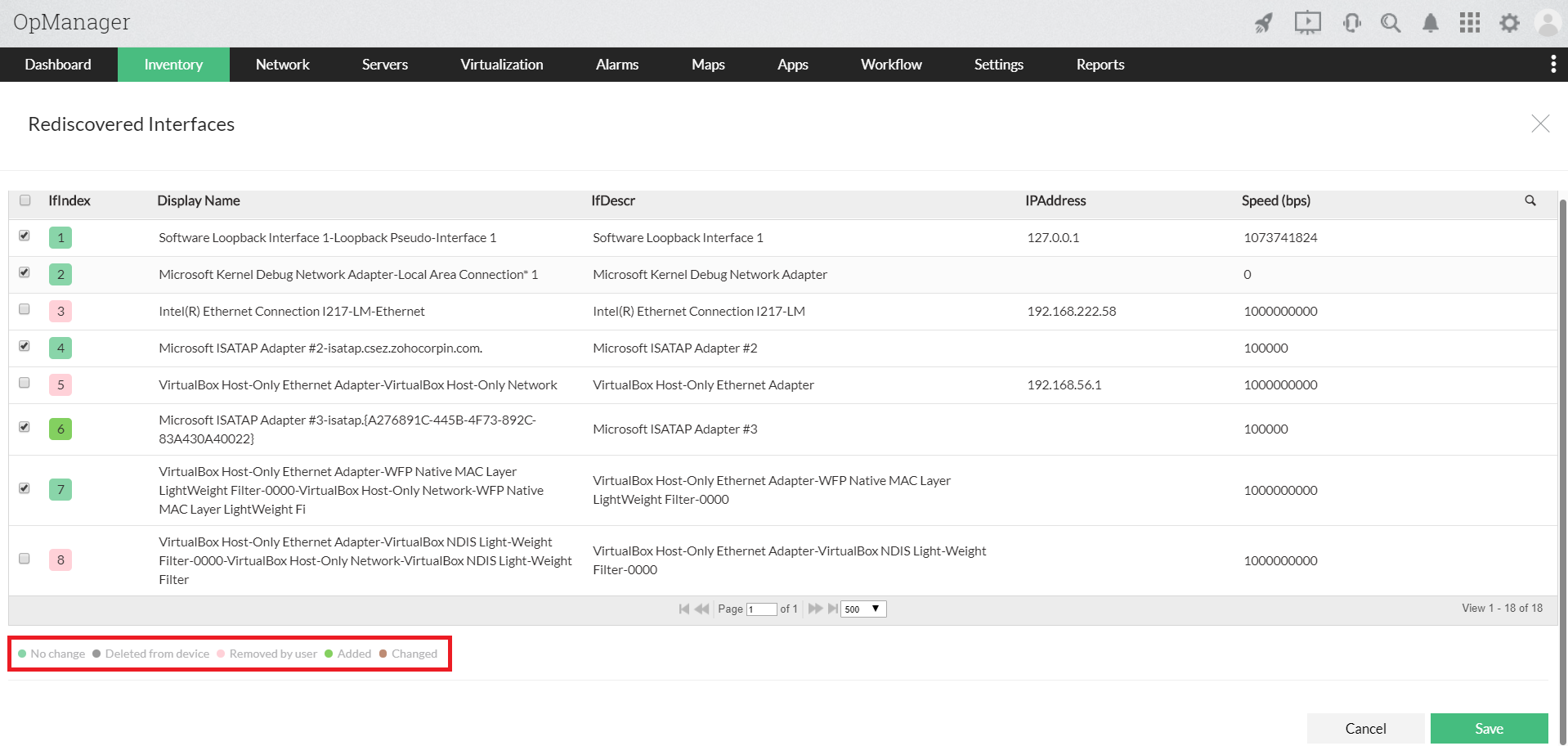Go to previous page of table
Image resolution: width=1568 pixels, height=746 pixels.
click(x=702, y=609)
